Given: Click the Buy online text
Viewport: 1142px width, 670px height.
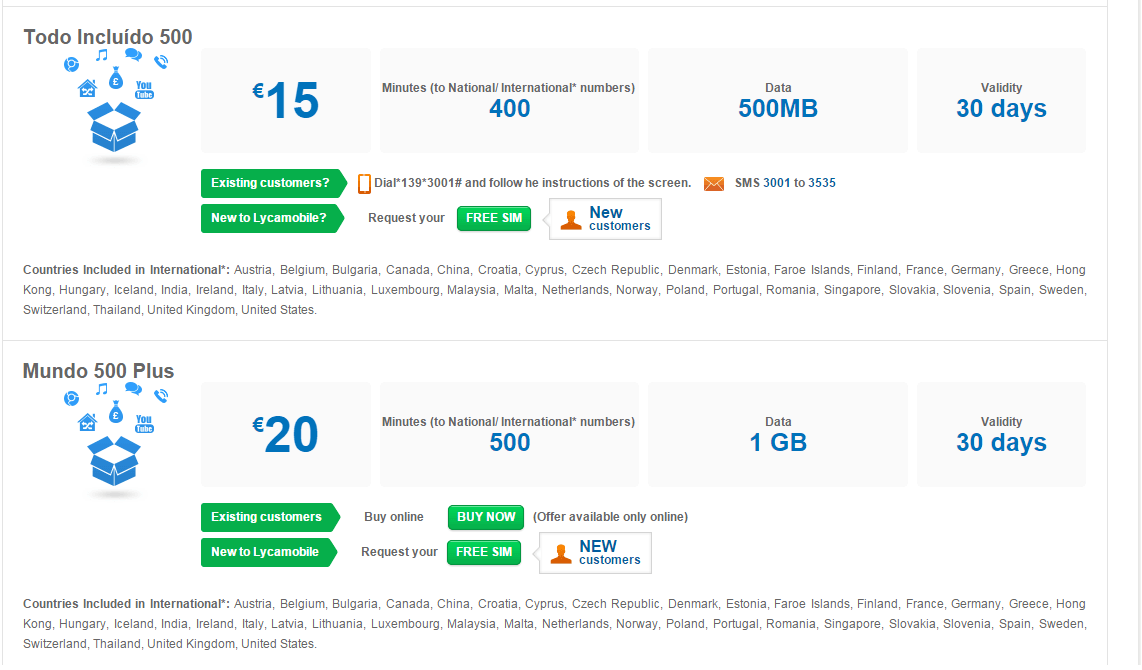Looking at the screenshot, I should tap(394, 517).
